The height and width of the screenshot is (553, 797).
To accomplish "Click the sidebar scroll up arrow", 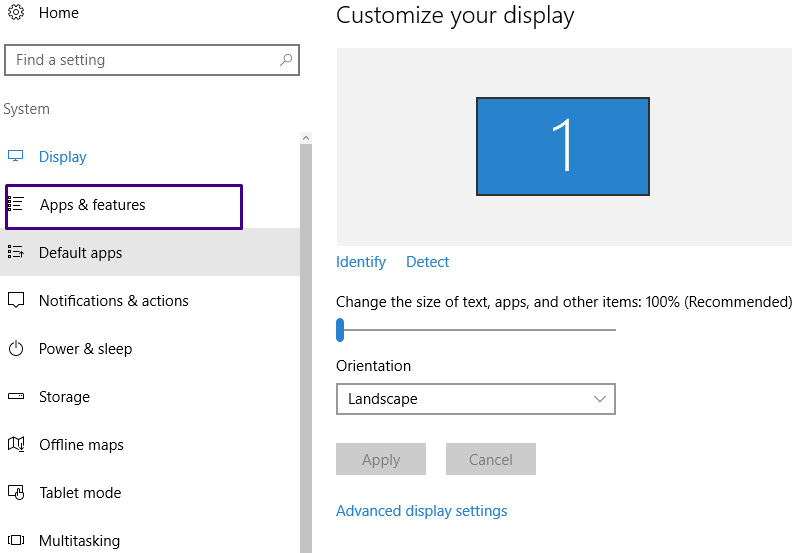I will [x=306, y=138].
